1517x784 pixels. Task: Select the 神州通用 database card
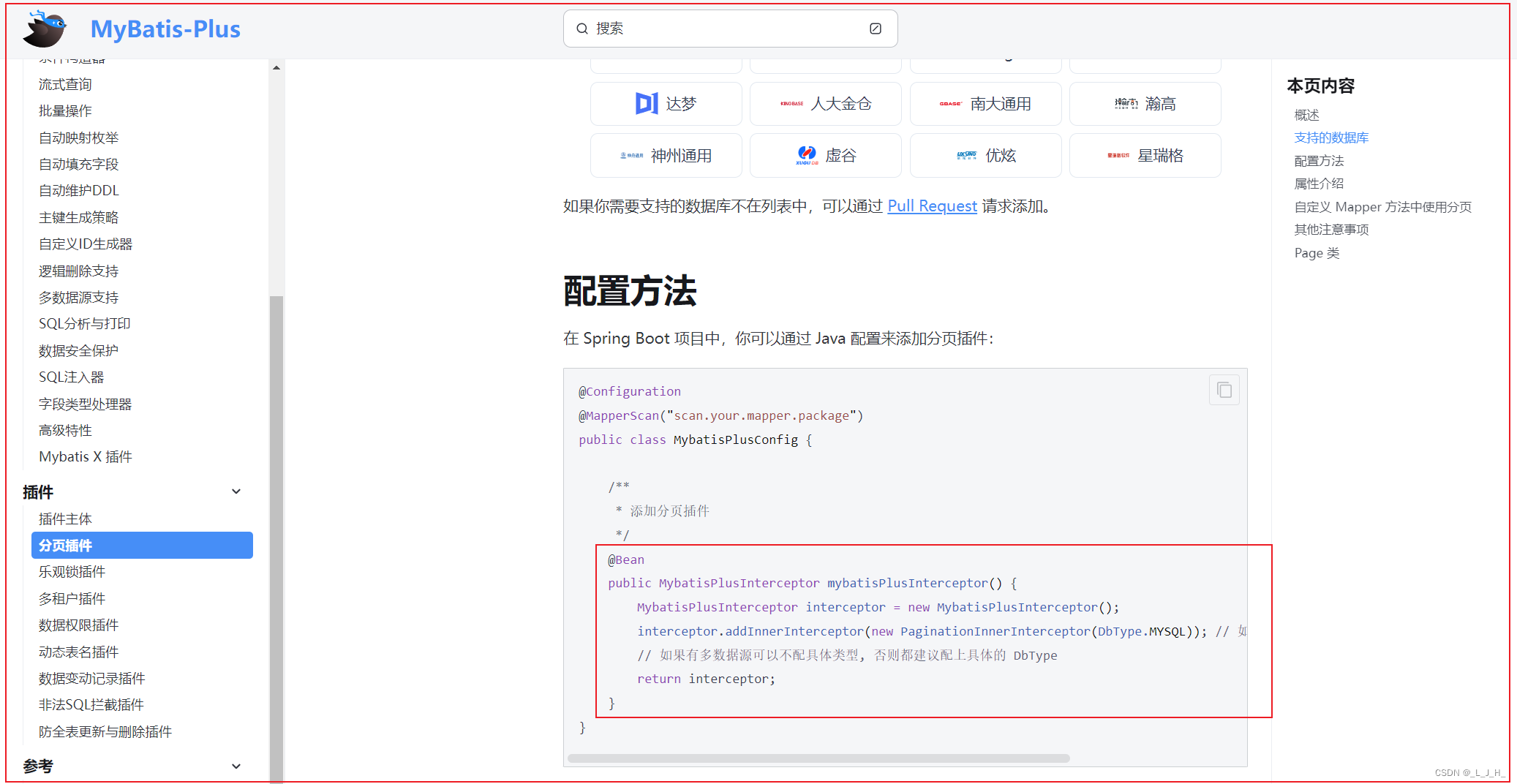(x=666, y=155)
